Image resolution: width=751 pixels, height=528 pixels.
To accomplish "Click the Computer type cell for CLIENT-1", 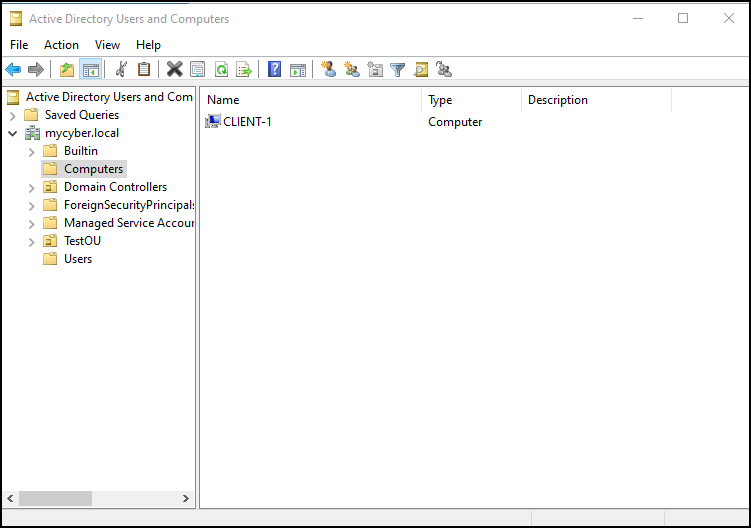I will click(x=455, y=122).
